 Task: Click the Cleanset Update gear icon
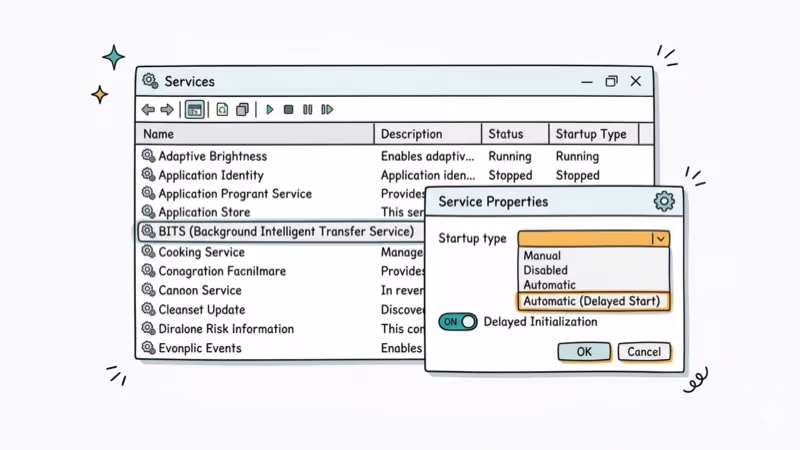148,309
